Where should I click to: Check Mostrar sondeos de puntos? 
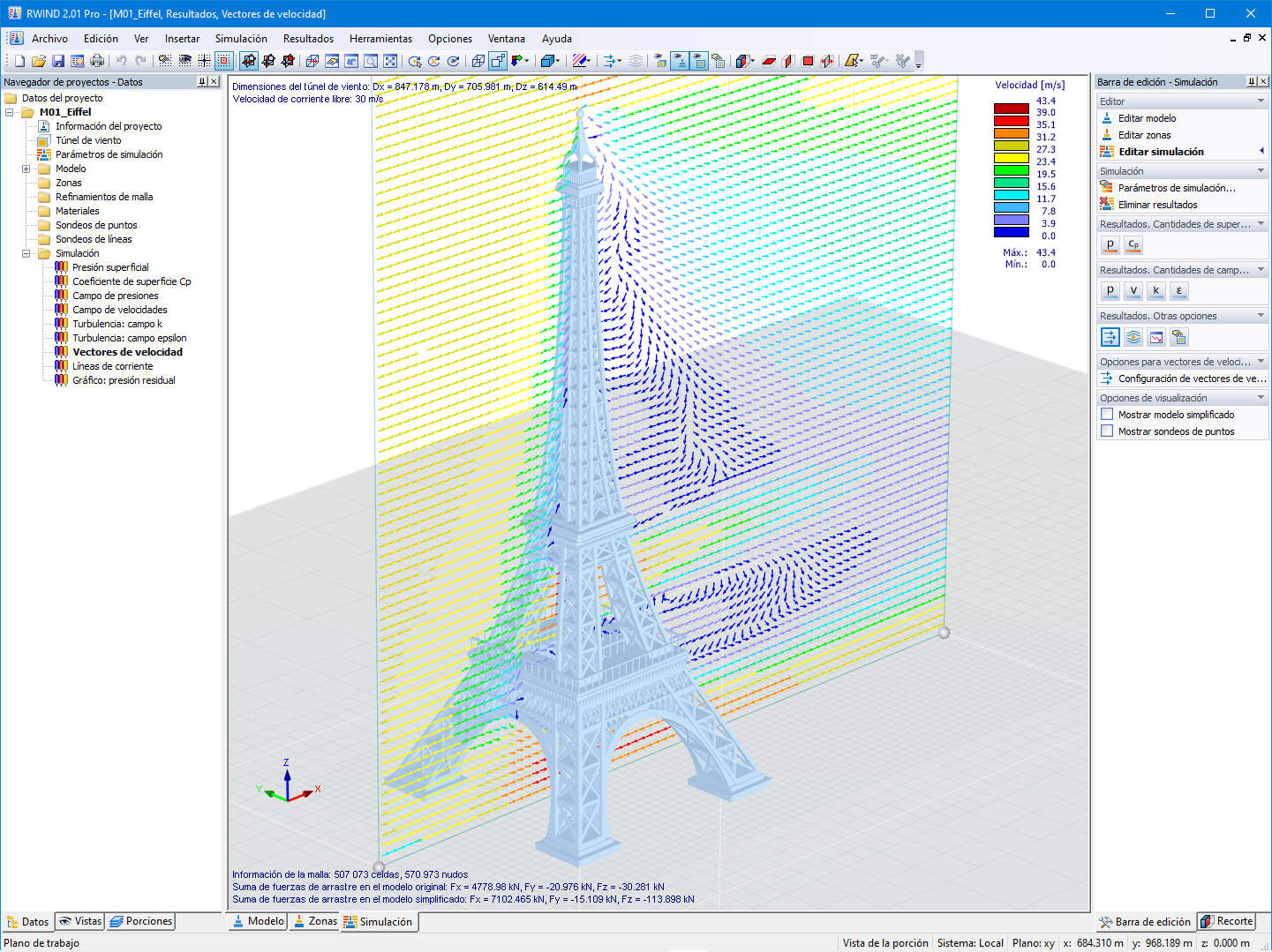coord(1107,430)
